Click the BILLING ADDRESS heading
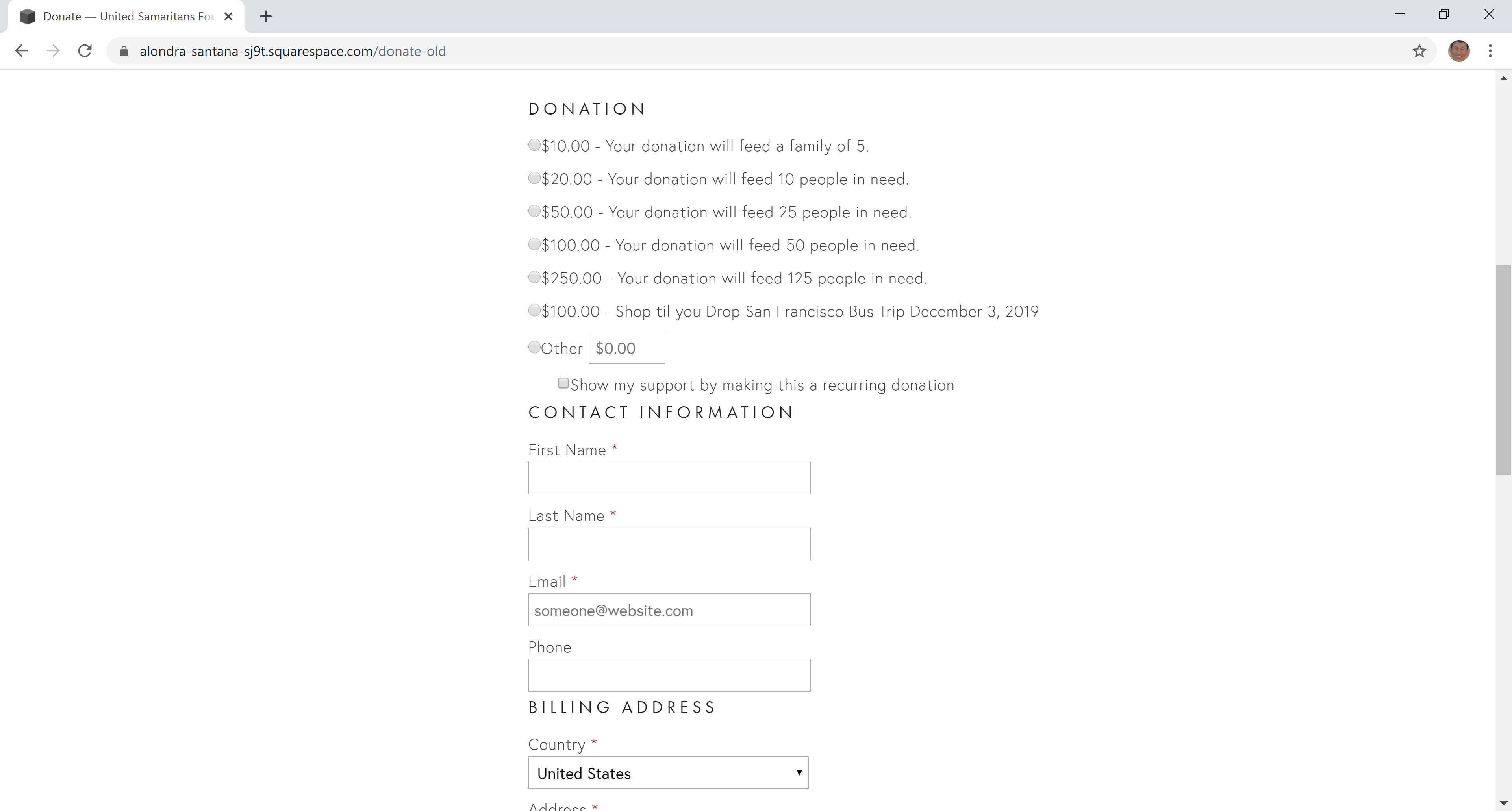 622,707
